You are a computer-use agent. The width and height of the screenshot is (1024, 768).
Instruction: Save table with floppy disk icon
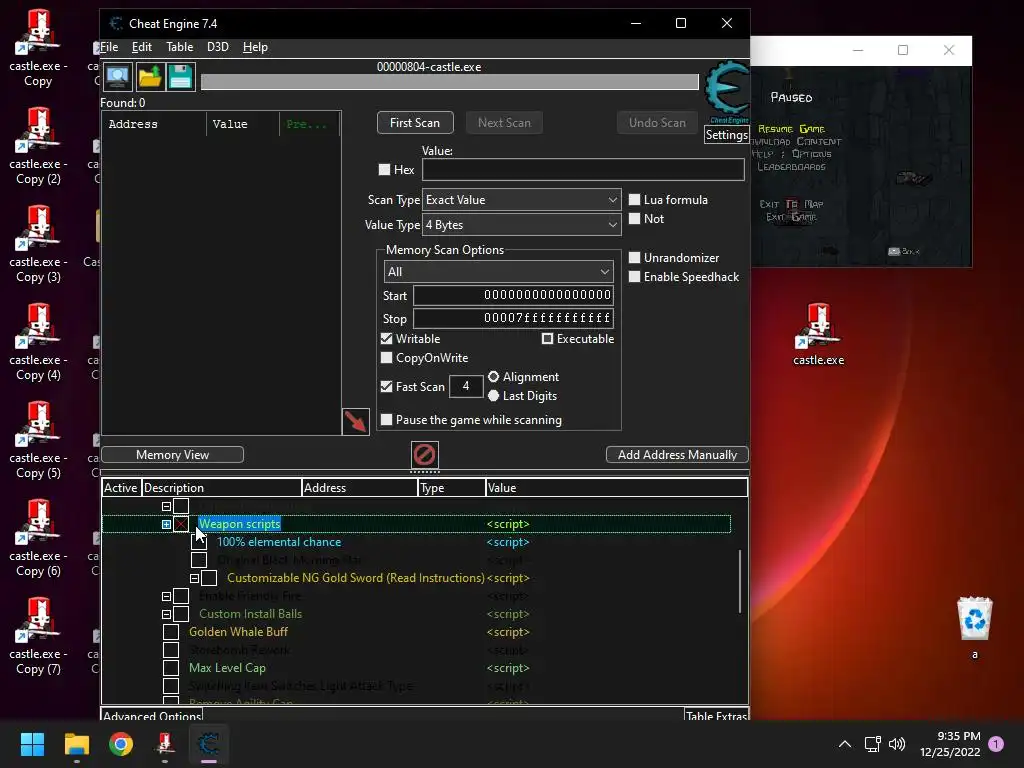pyautogui.click(x=180, y=77)
